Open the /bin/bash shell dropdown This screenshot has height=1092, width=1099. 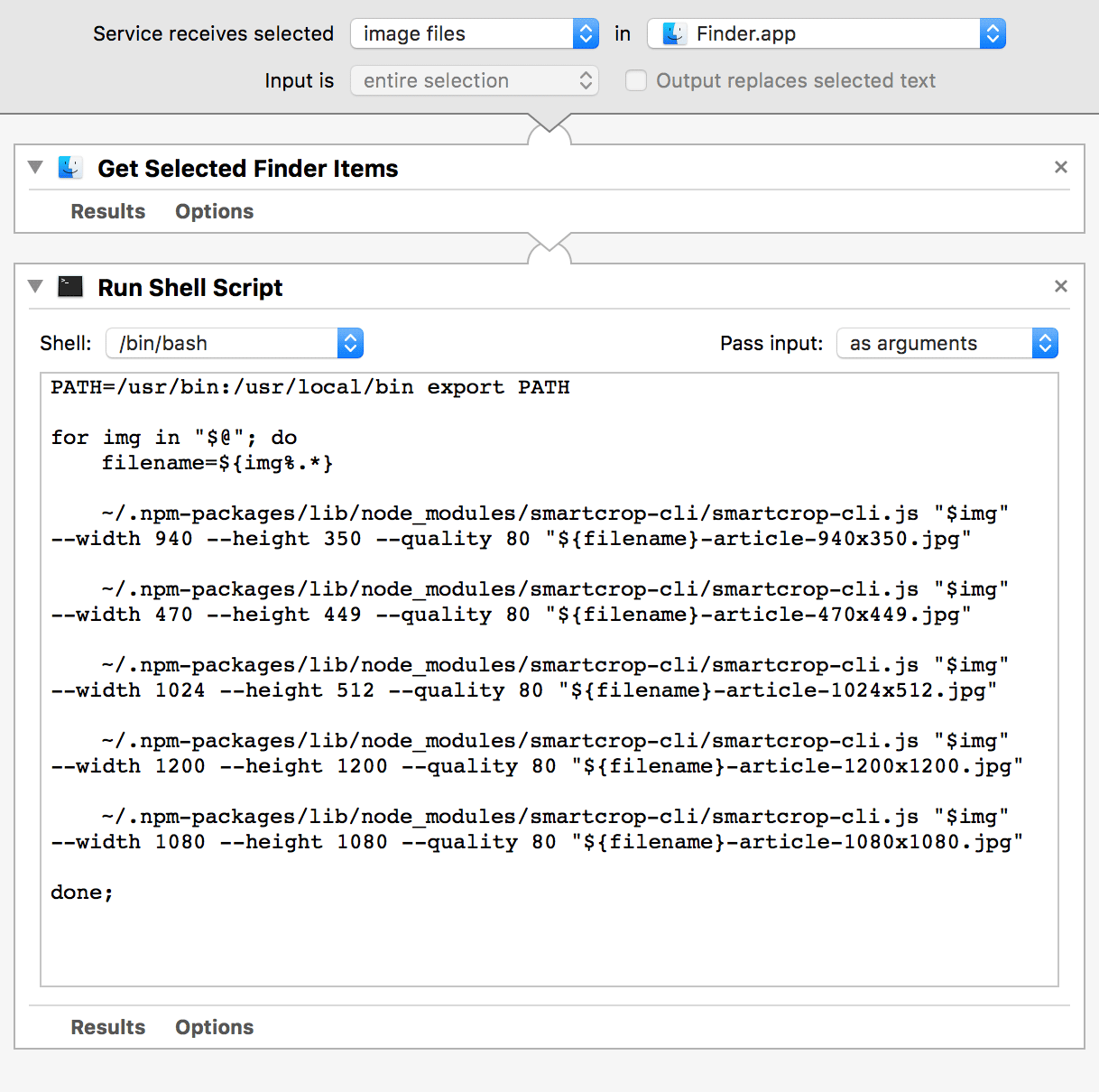pyautogui.click(x=235, y=343)
